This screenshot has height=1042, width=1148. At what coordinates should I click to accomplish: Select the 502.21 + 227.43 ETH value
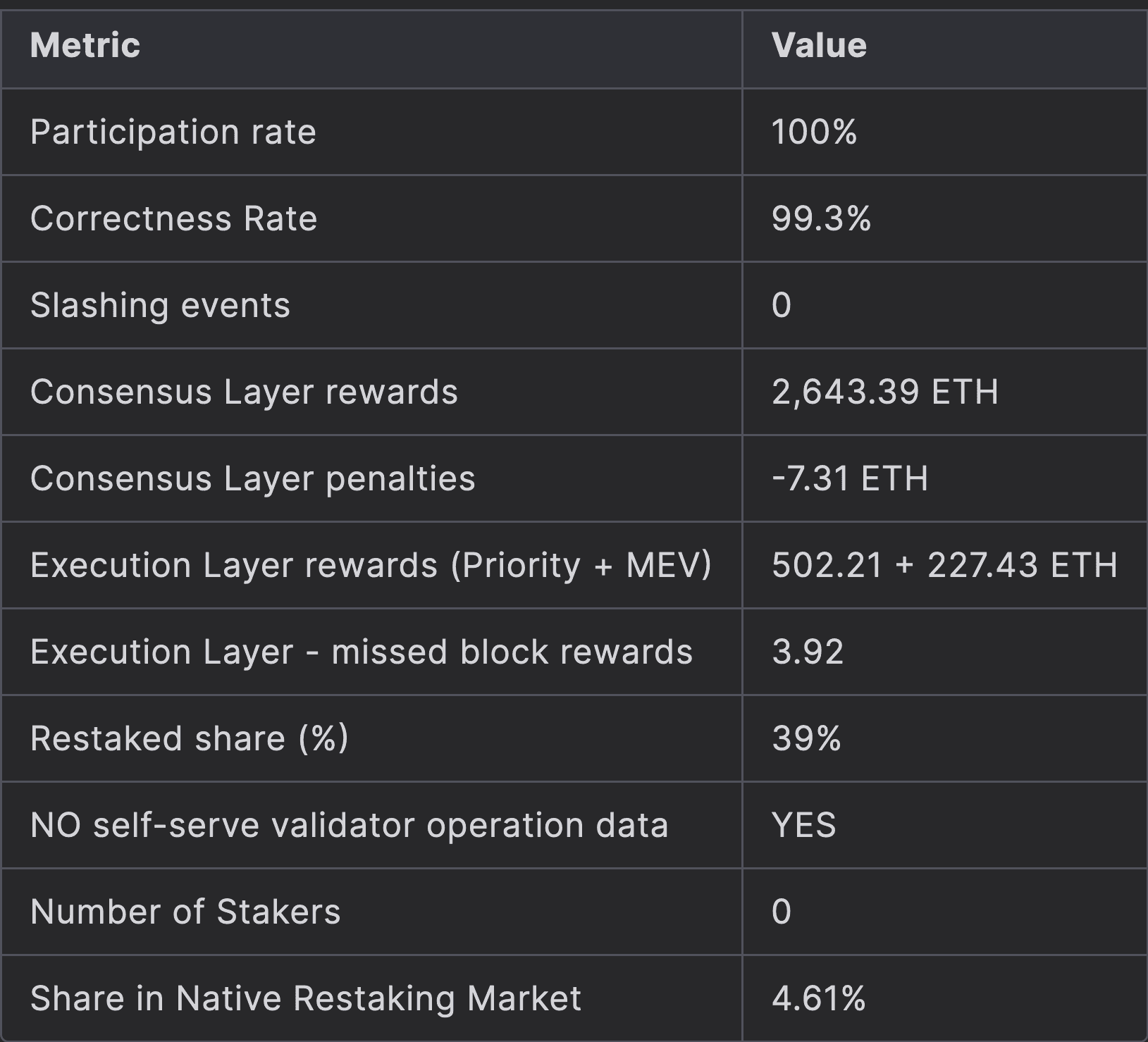(x=944, y=566)
